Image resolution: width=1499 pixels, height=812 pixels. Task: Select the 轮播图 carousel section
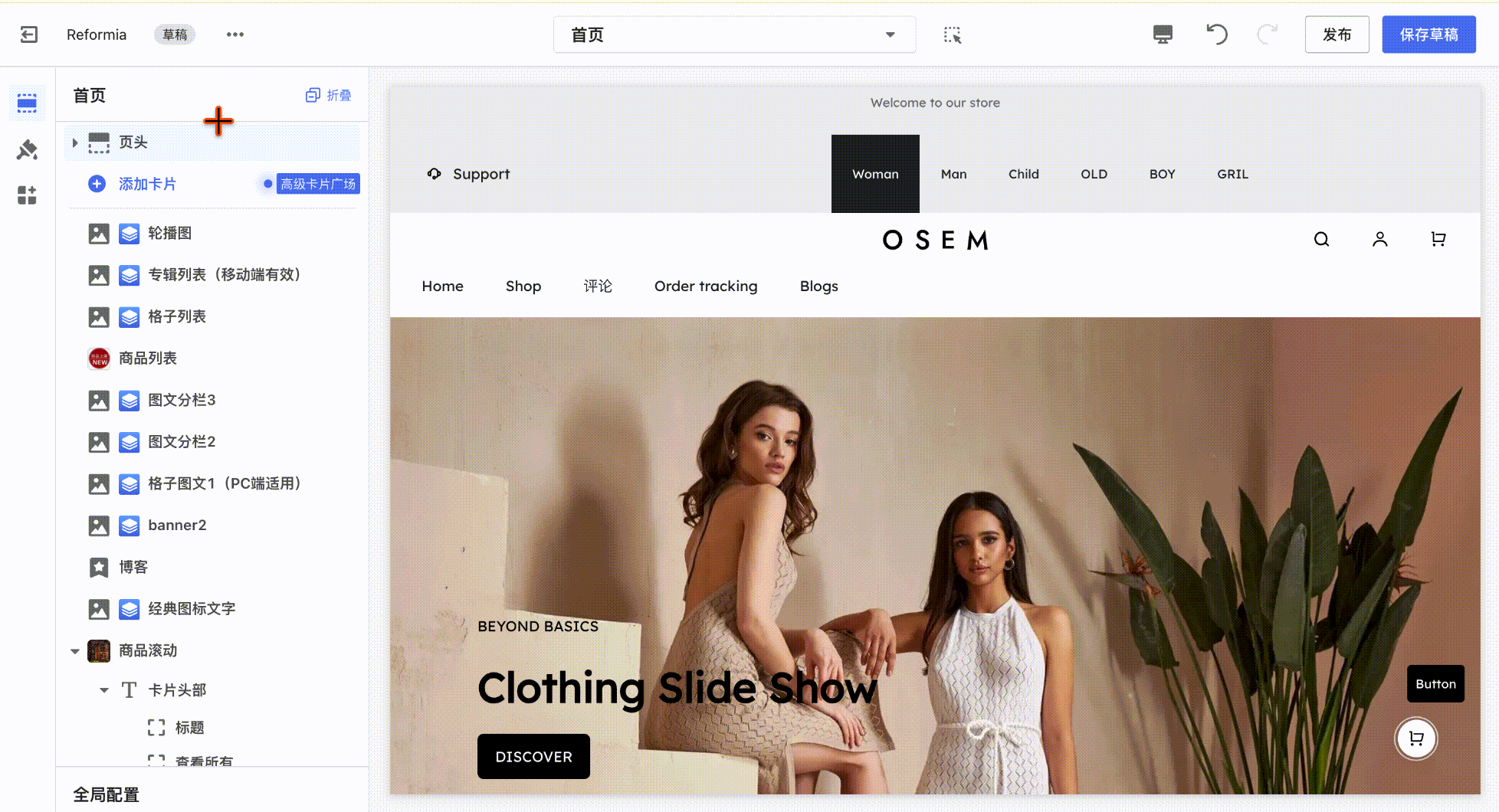tap(169, 233)
